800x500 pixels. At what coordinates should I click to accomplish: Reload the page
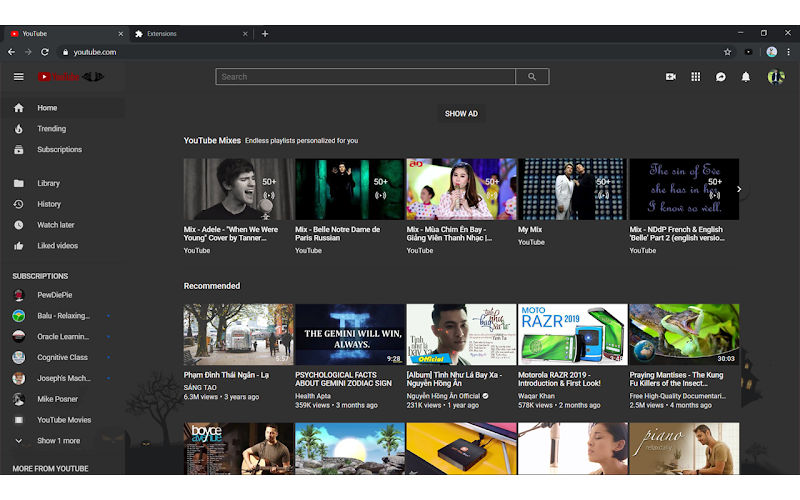tap(45, 52)
